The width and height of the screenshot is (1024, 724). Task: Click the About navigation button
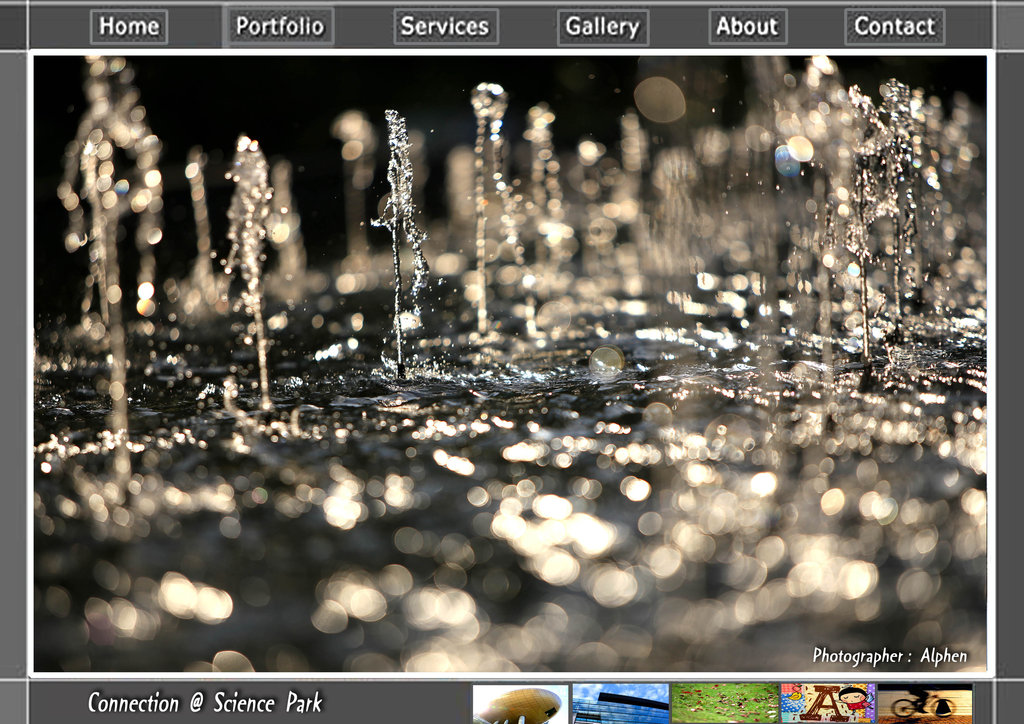(x=748, y=27)
